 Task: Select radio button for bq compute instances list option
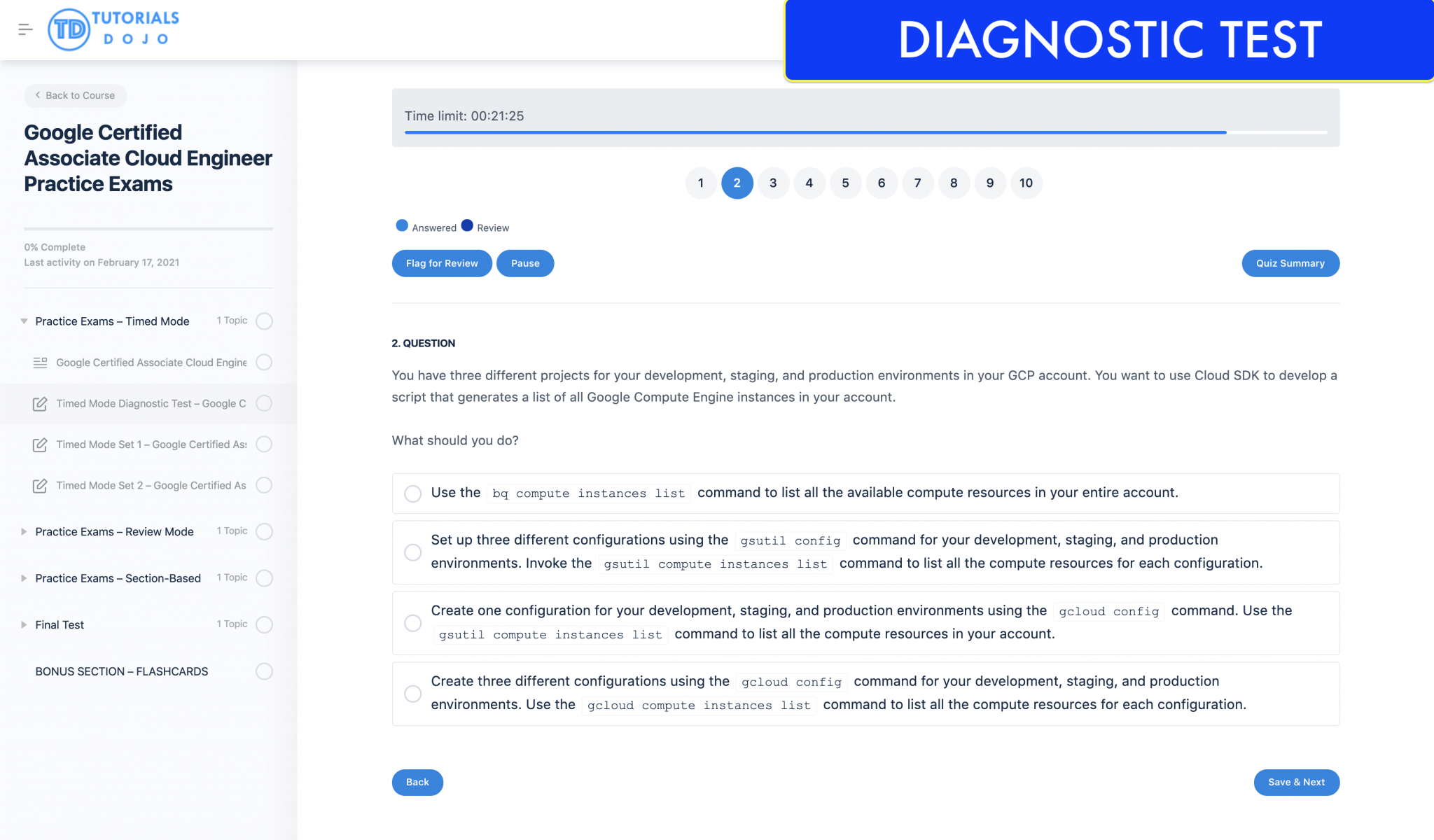(x=413, y=491)
